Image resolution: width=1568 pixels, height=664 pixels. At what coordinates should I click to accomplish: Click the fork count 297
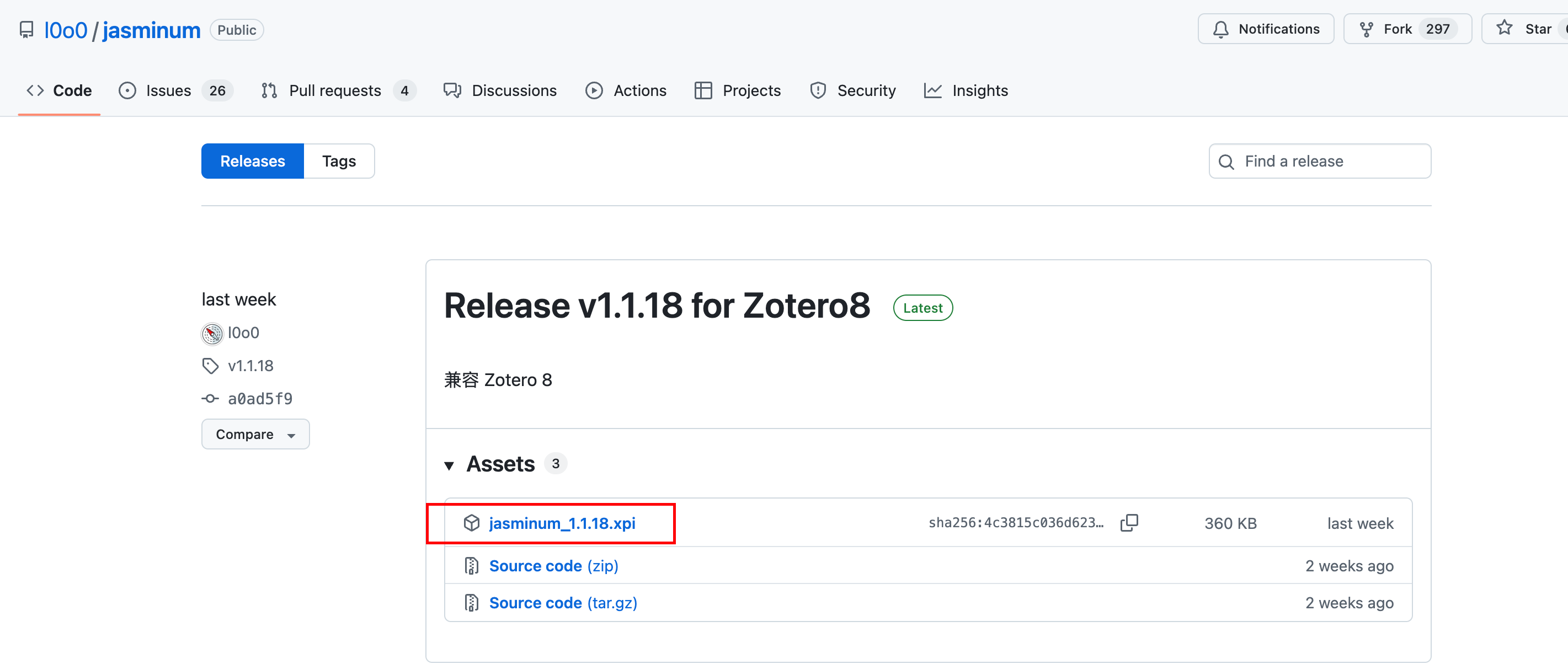point(1437,29)
